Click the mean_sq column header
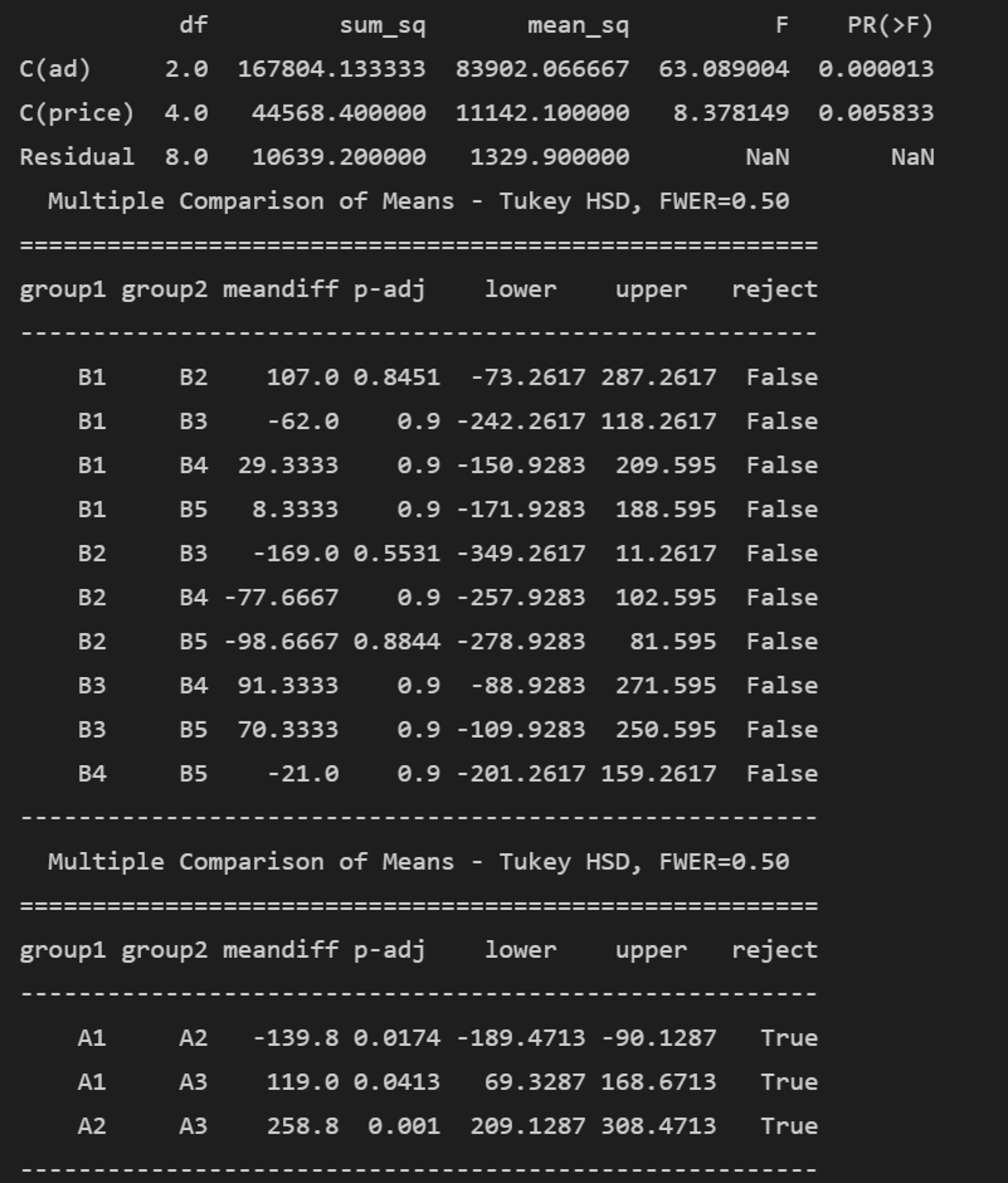 578,27
